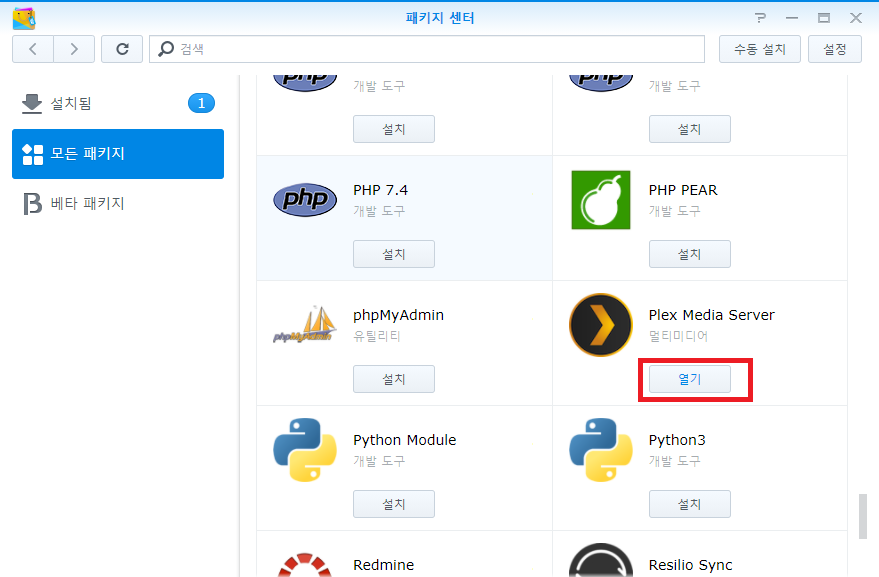
Task: Click the vertical scrollbar thumb
Action: click(863, 516)
